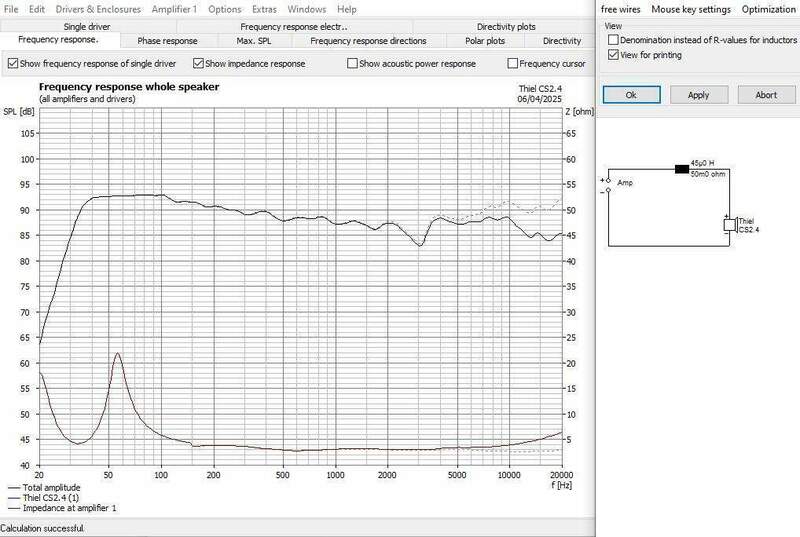The image size is (800, 537).
Task: Enable Show acoustic power response
Action: click(353, 63)
